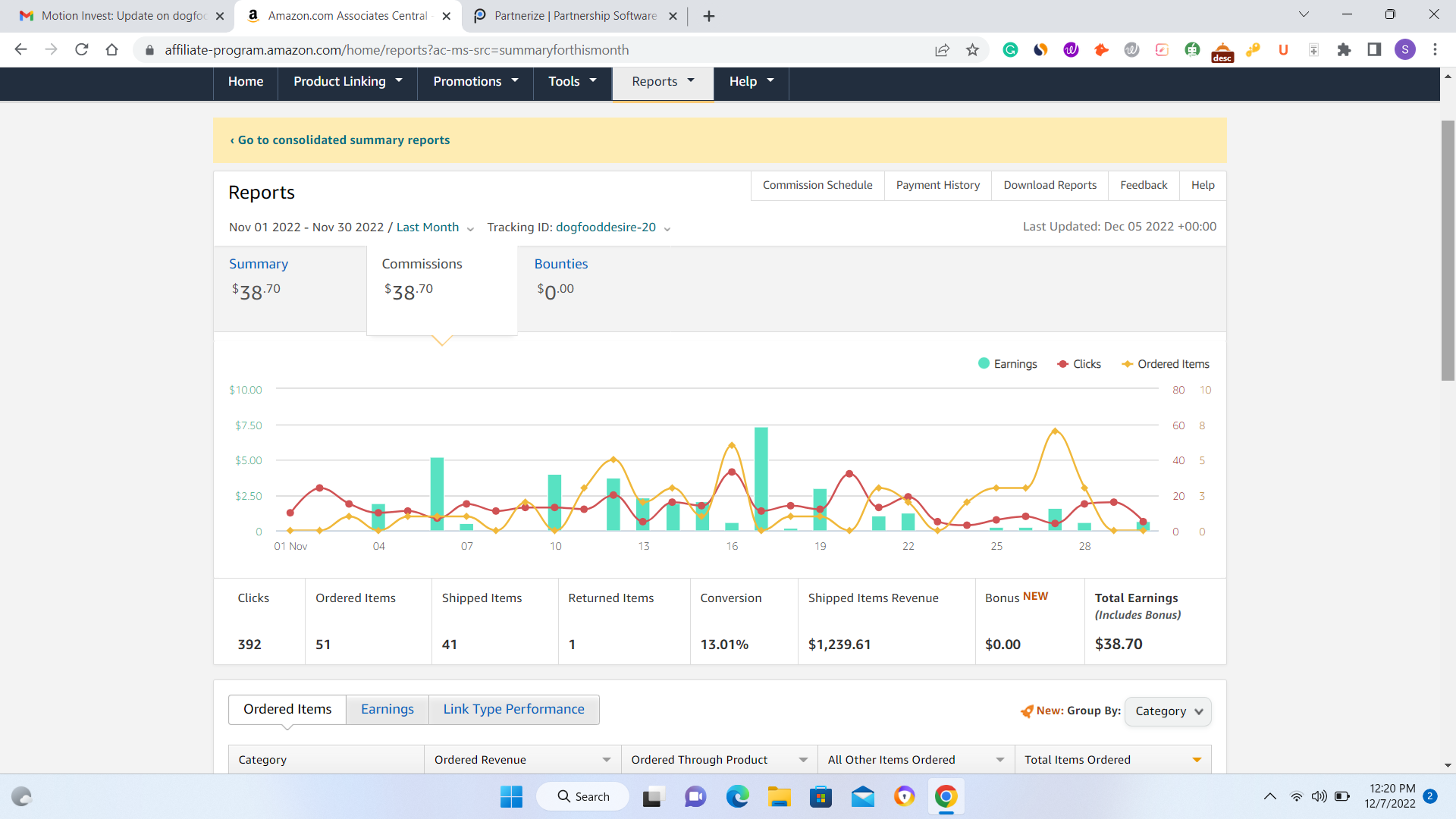This screenshot has width=1456, height=819.
Task: Toggle the browser side panel icon
Action: pyautogui.click(x=1374, y=50)
